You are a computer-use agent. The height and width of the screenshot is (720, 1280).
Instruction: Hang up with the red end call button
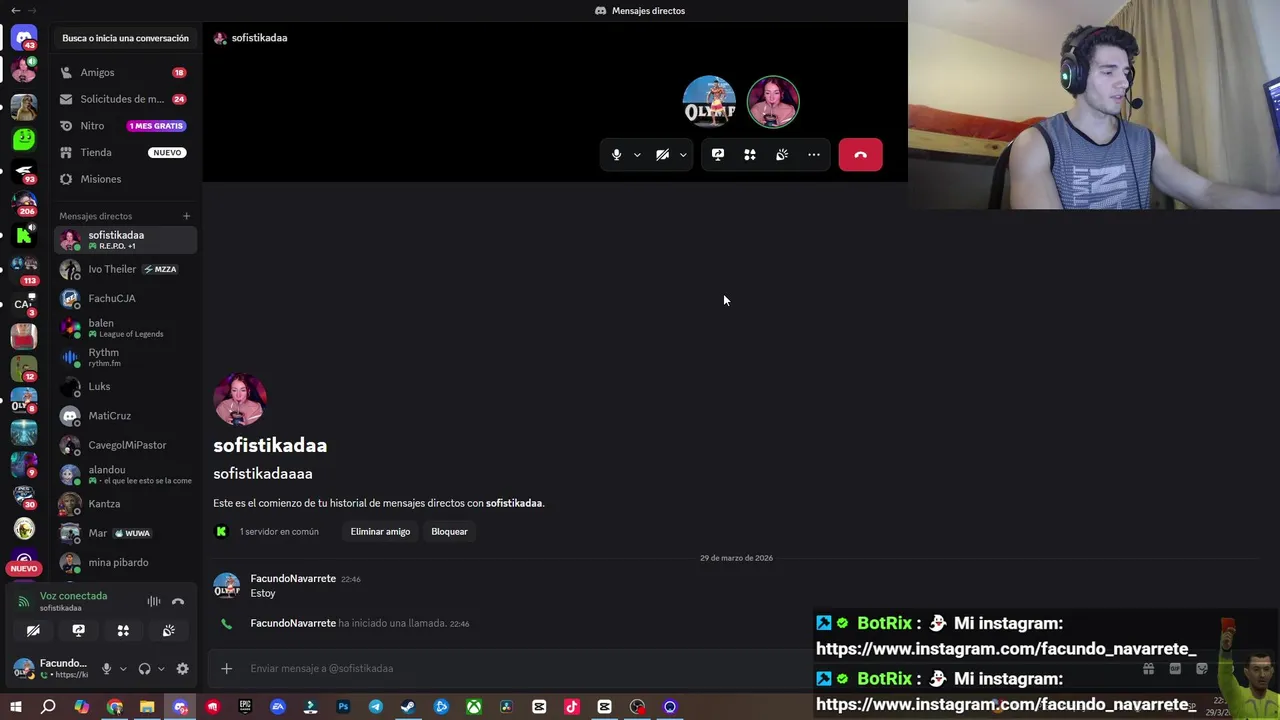coord(860,155)
